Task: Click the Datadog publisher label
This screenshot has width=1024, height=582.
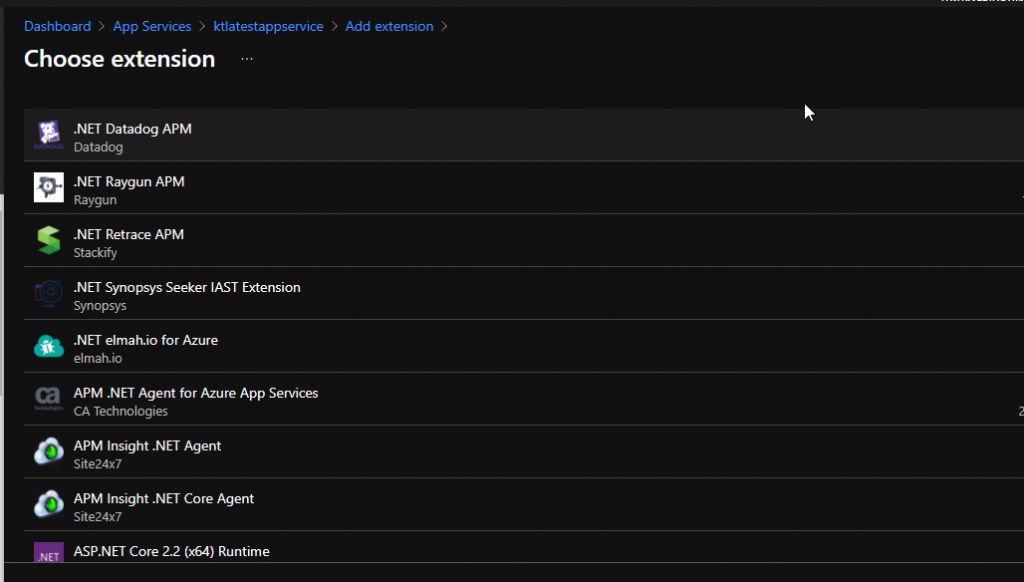Action: (99, 147)
